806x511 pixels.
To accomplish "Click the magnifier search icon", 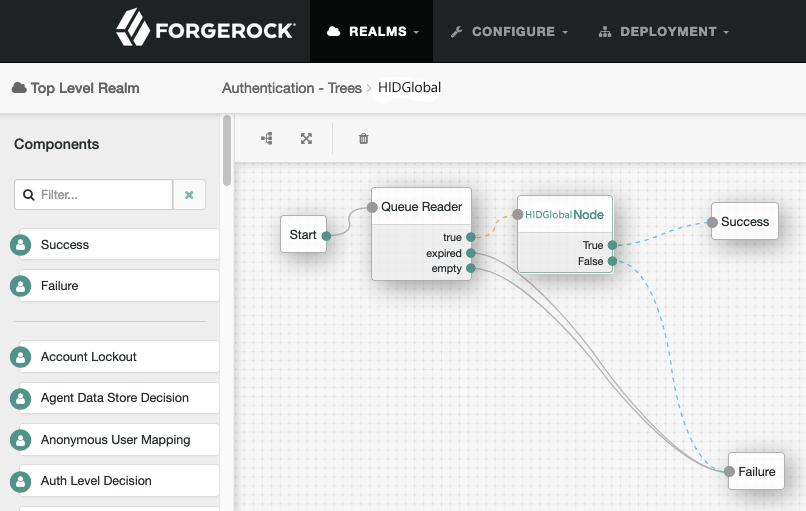I will point(29,195).
